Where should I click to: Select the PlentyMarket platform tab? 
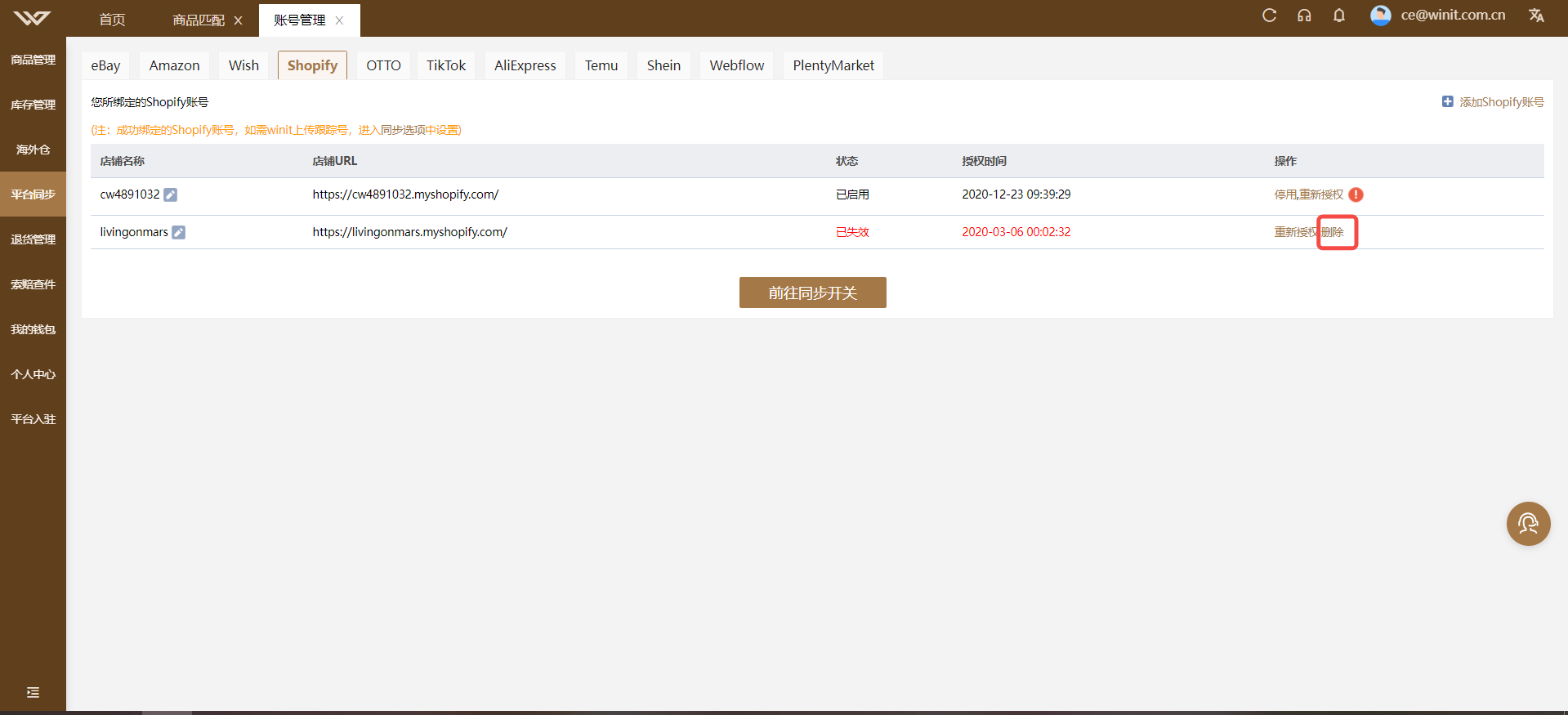833,65
